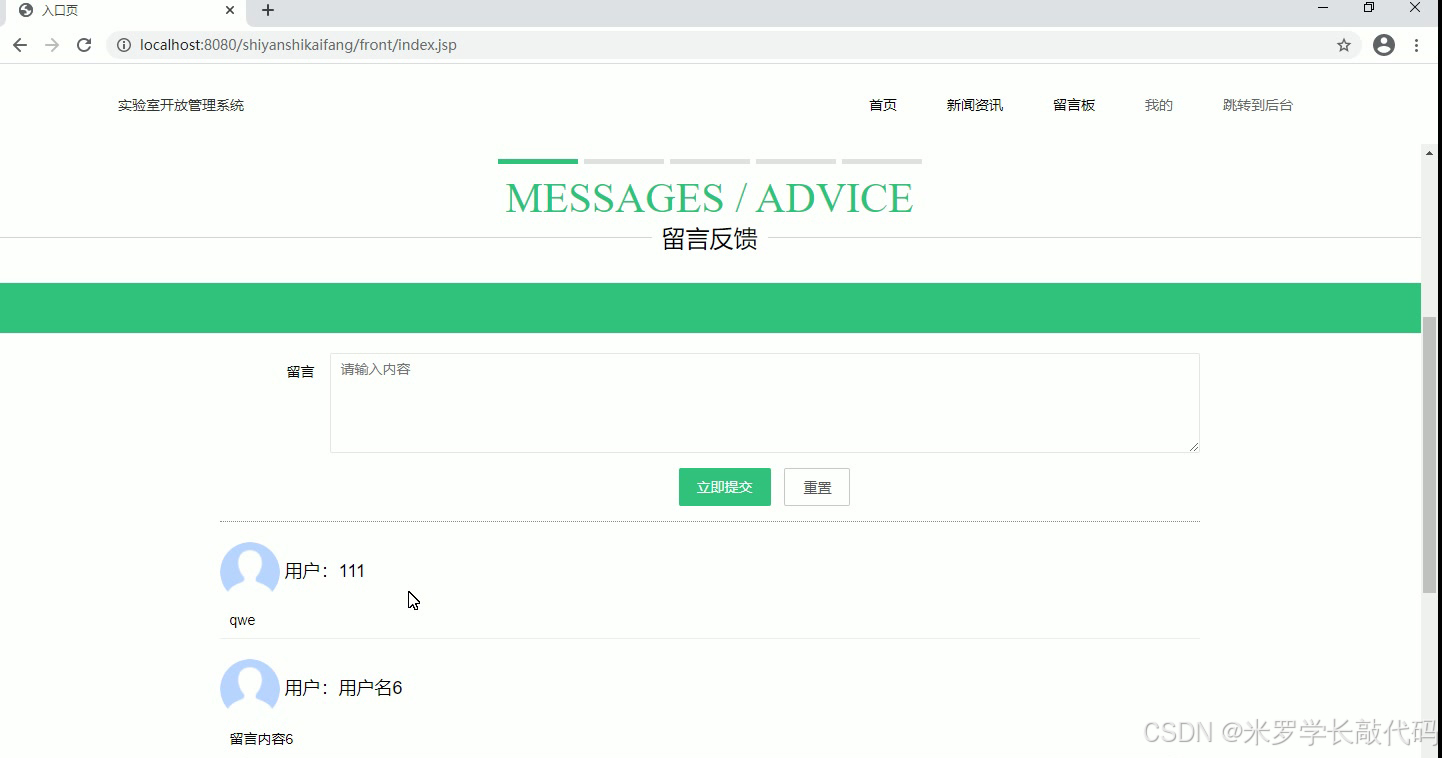Click the avatar of 用户名6
The width and height of the screenshot is (1442, 758).
pyautogui.click(x=249, y=689)
